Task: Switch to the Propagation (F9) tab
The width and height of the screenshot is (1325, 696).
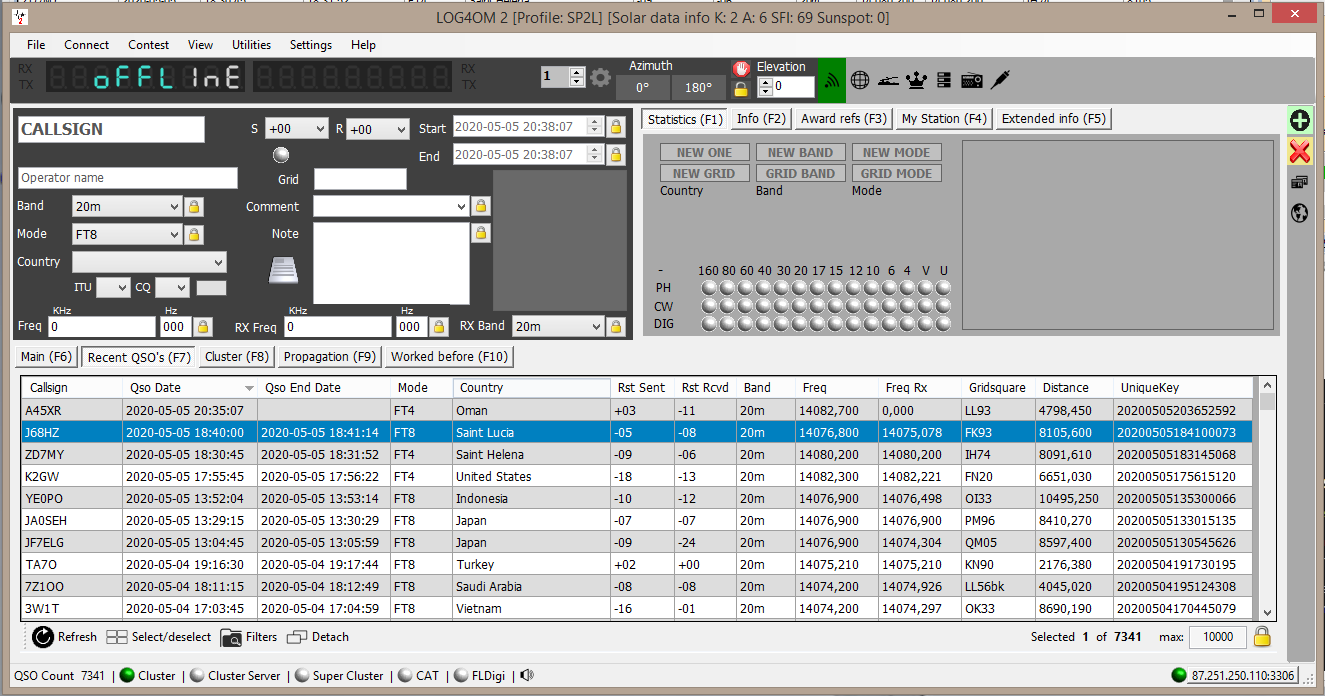Action: click(329, 357)
